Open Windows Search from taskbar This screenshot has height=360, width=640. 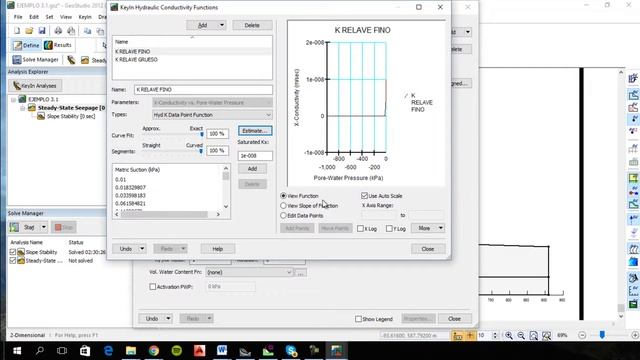[40, 351]
